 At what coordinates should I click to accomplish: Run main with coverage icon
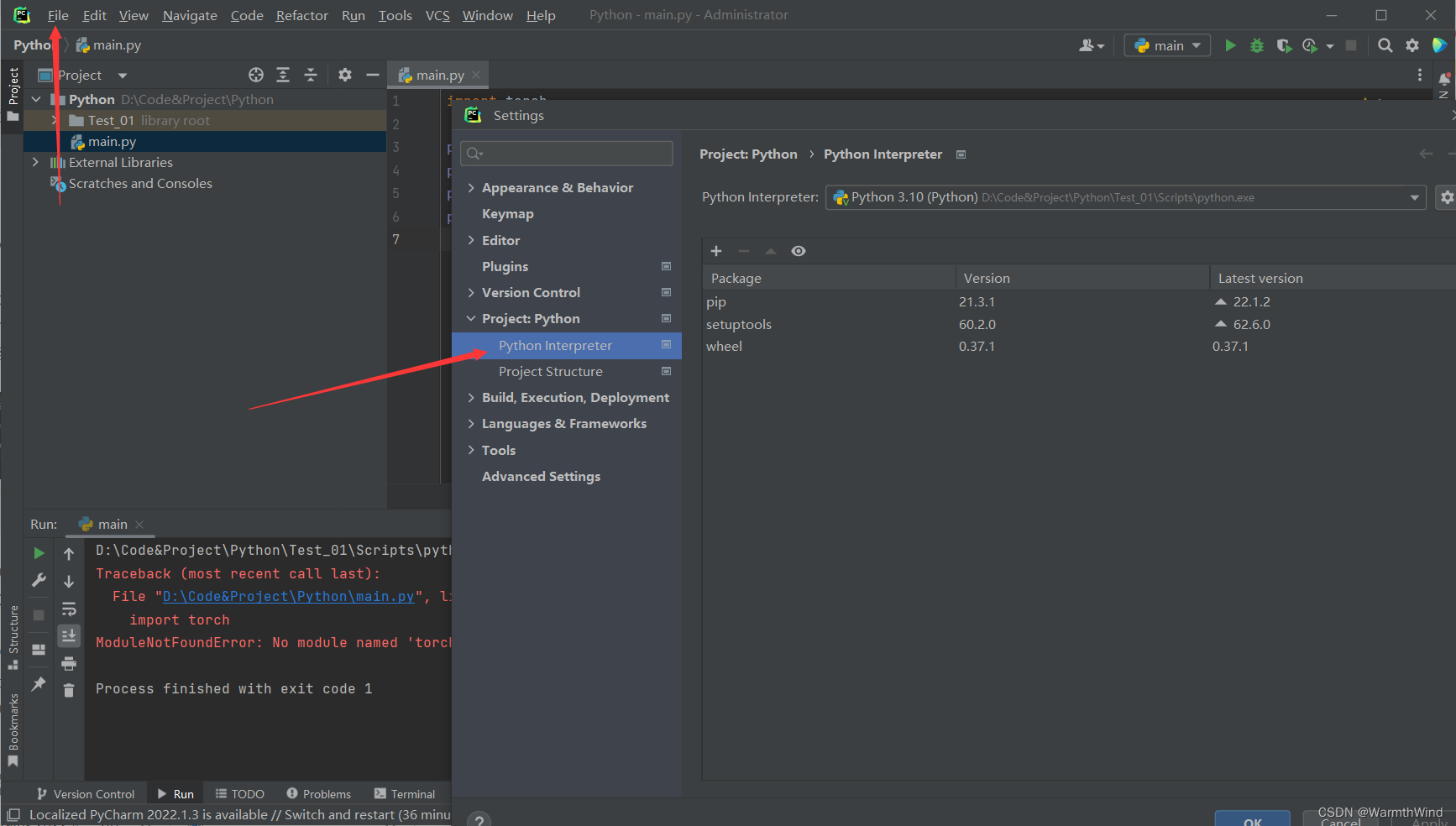point(1284,45)
